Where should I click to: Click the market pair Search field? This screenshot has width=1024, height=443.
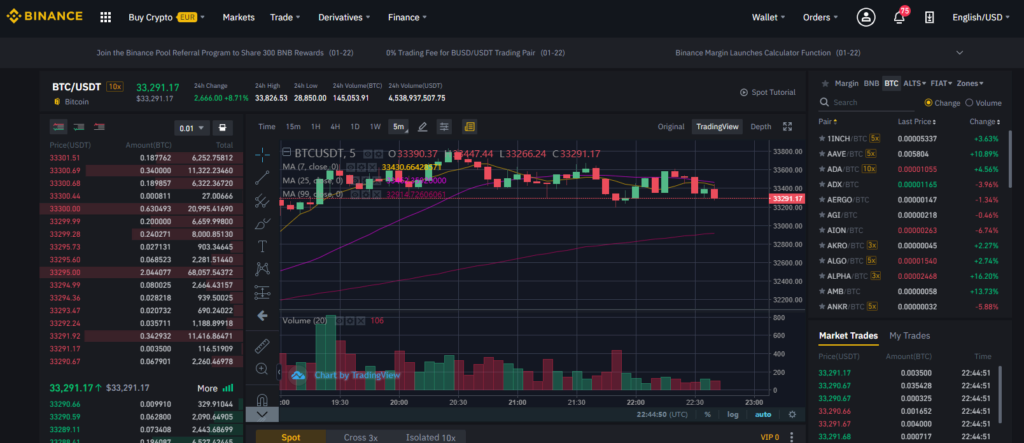click(867, 103)
